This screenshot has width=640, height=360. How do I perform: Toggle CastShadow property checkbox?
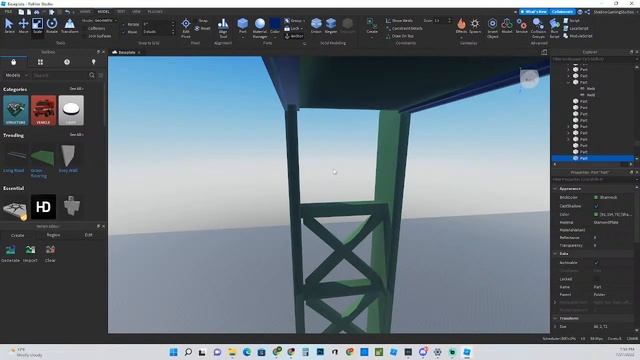(596, 206)
